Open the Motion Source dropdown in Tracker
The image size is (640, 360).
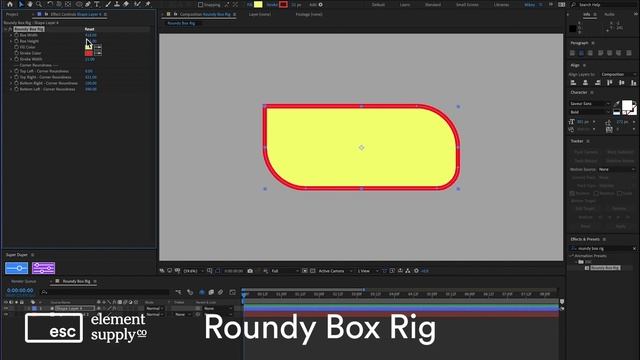[617, 169]
